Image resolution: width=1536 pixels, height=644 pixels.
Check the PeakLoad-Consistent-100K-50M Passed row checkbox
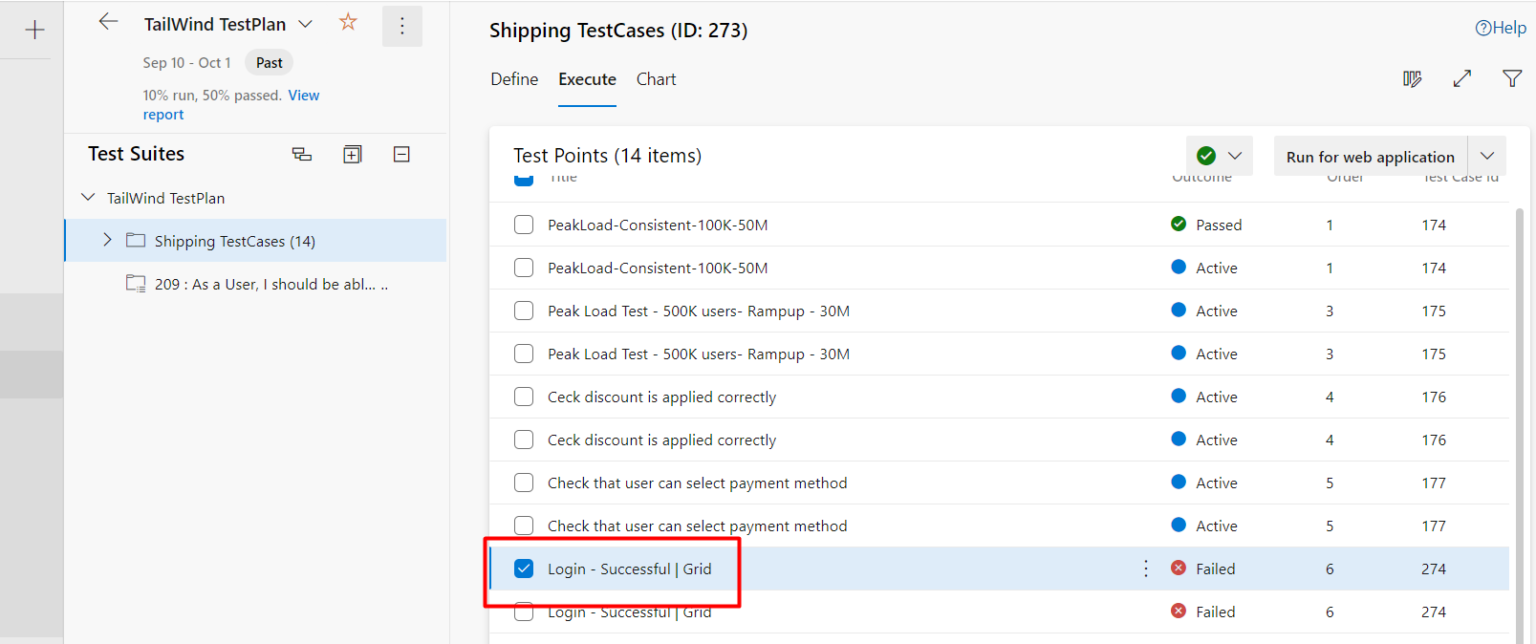tap(523, 224)
